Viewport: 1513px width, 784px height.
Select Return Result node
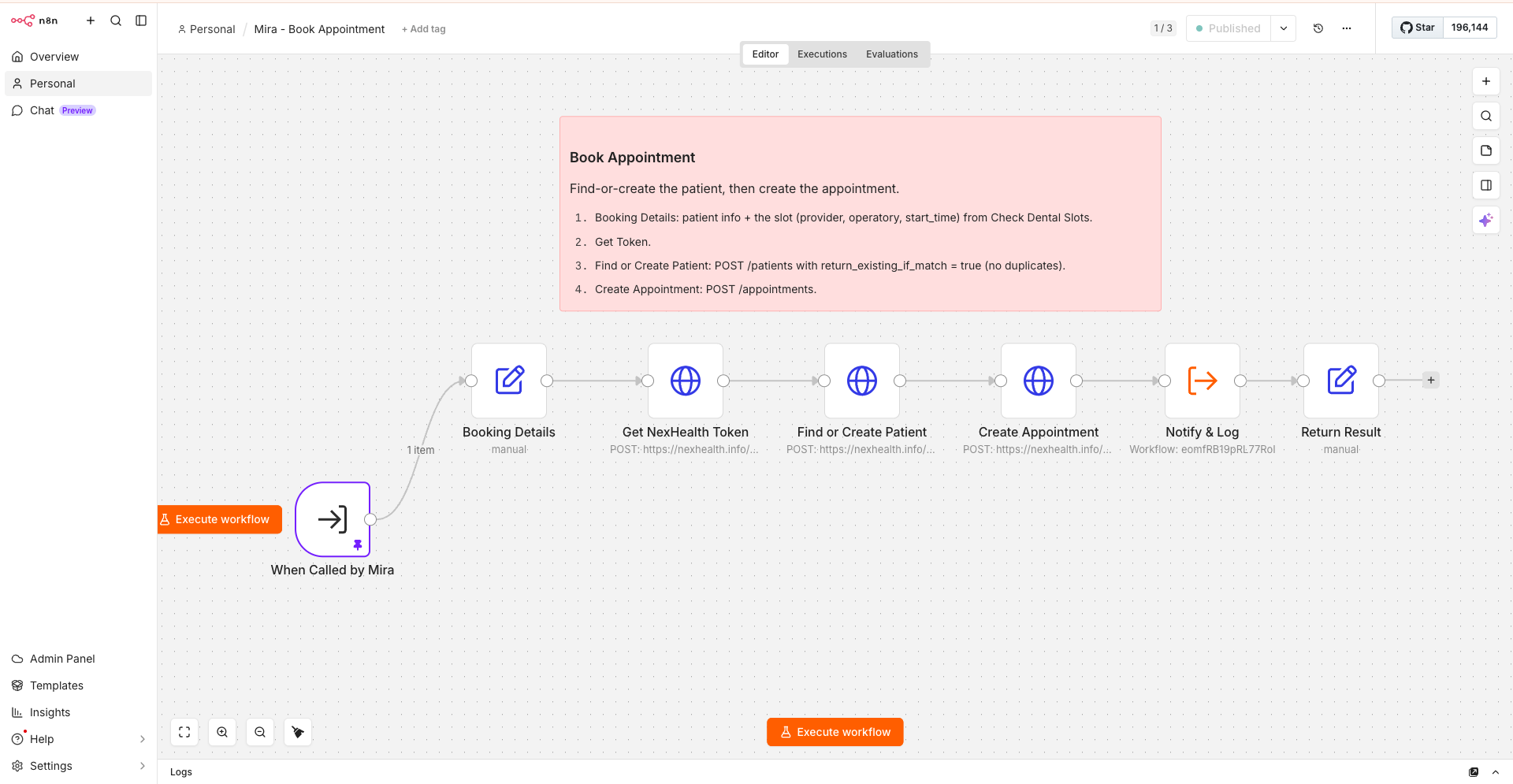(x=1341, y=381)
